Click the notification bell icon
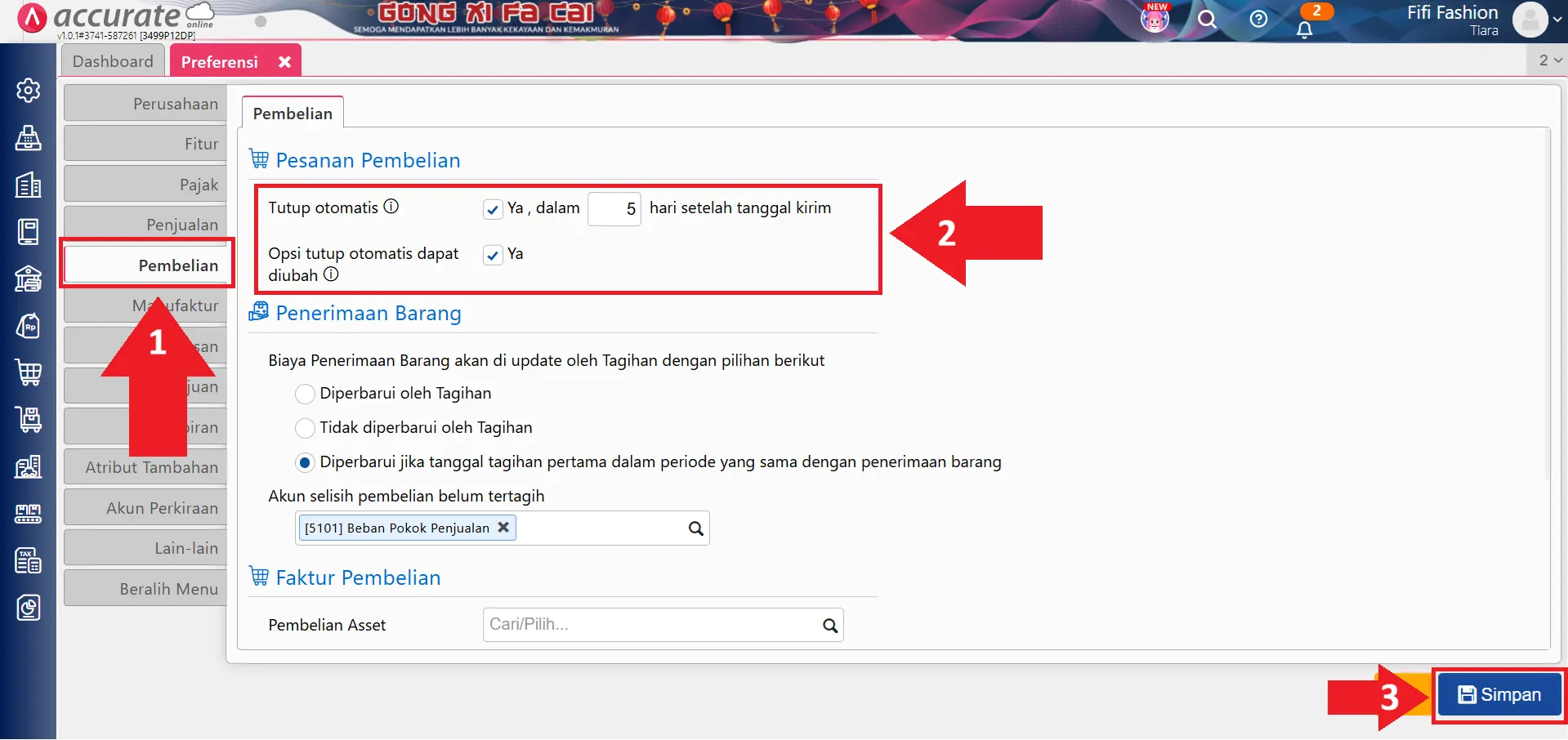Screen dimensions: 1568x740 point(1304,29)
